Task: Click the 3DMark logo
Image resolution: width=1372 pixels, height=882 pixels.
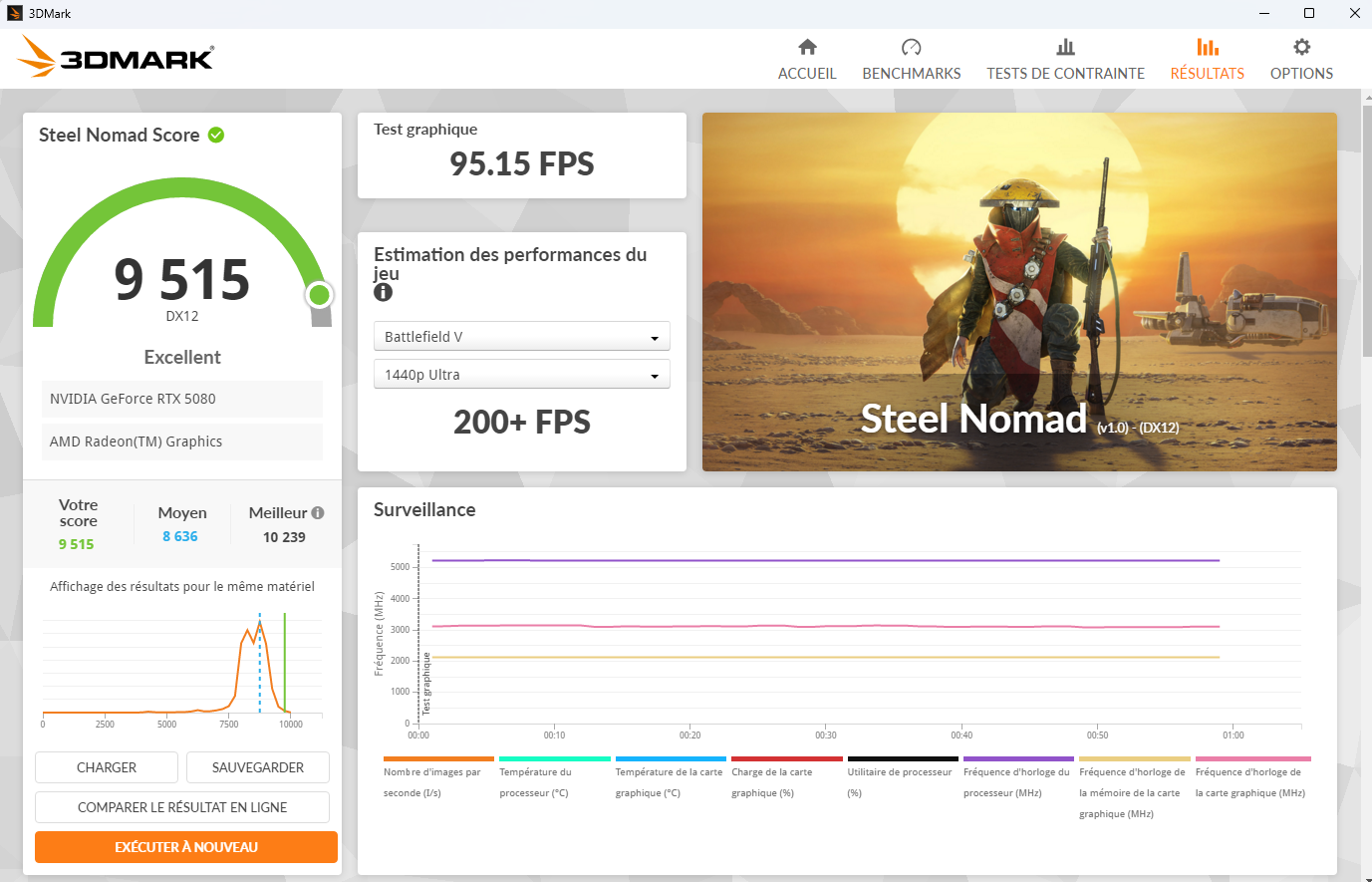Action: [x=116, y=57]
